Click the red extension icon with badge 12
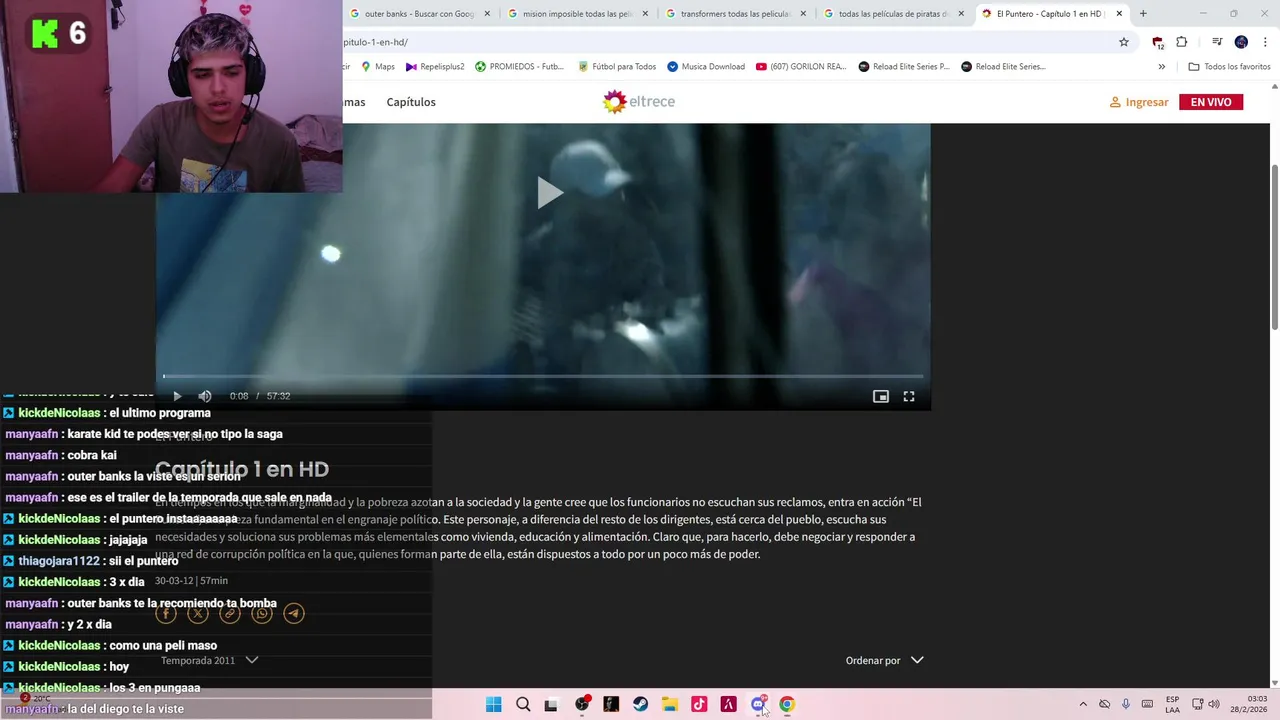Viewport: 1280px width, 720px height. (x=1158, y=43)
